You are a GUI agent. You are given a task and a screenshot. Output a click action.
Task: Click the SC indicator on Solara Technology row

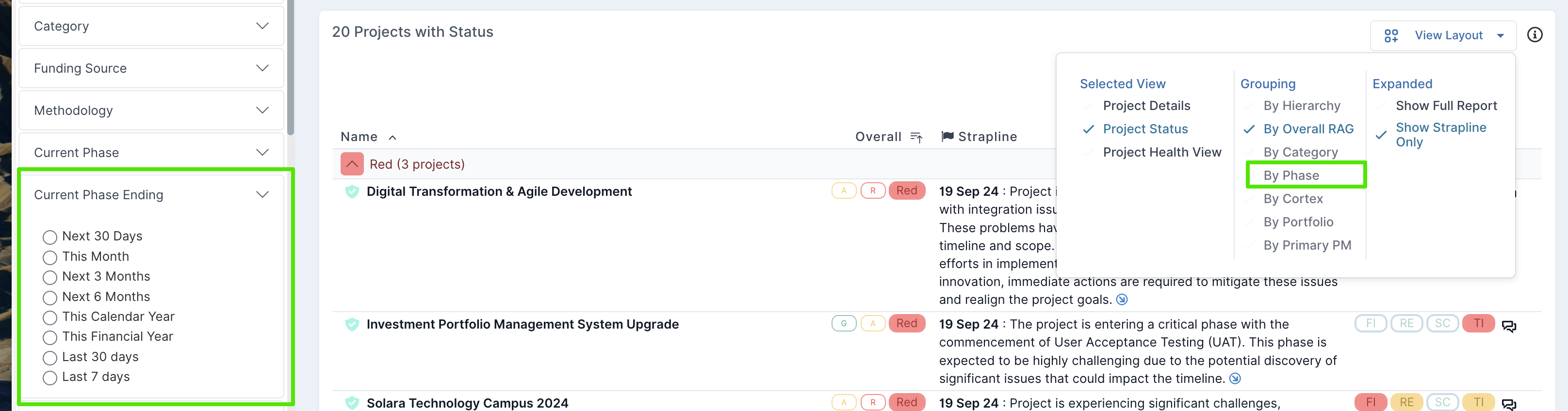pyautogui.click(x=1443, y=402)
